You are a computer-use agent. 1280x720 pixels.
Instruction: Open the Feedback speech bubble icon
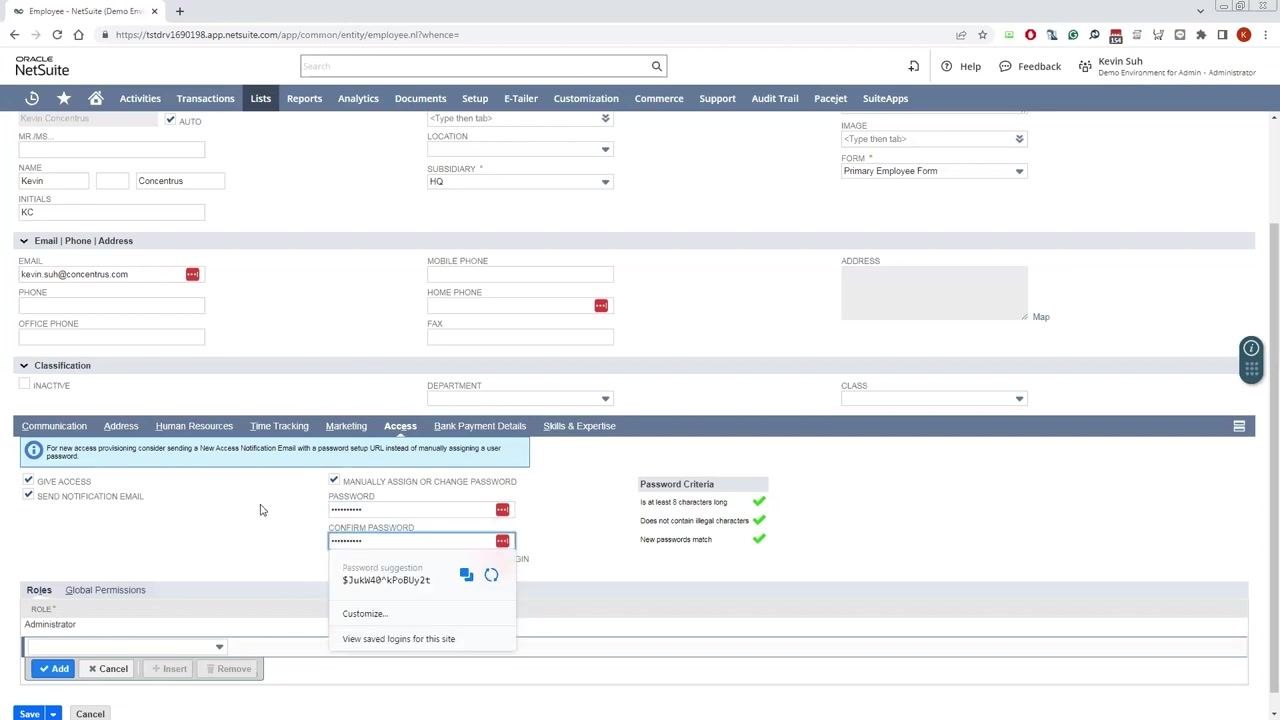pyautogui.click(x=1005, y=66)
